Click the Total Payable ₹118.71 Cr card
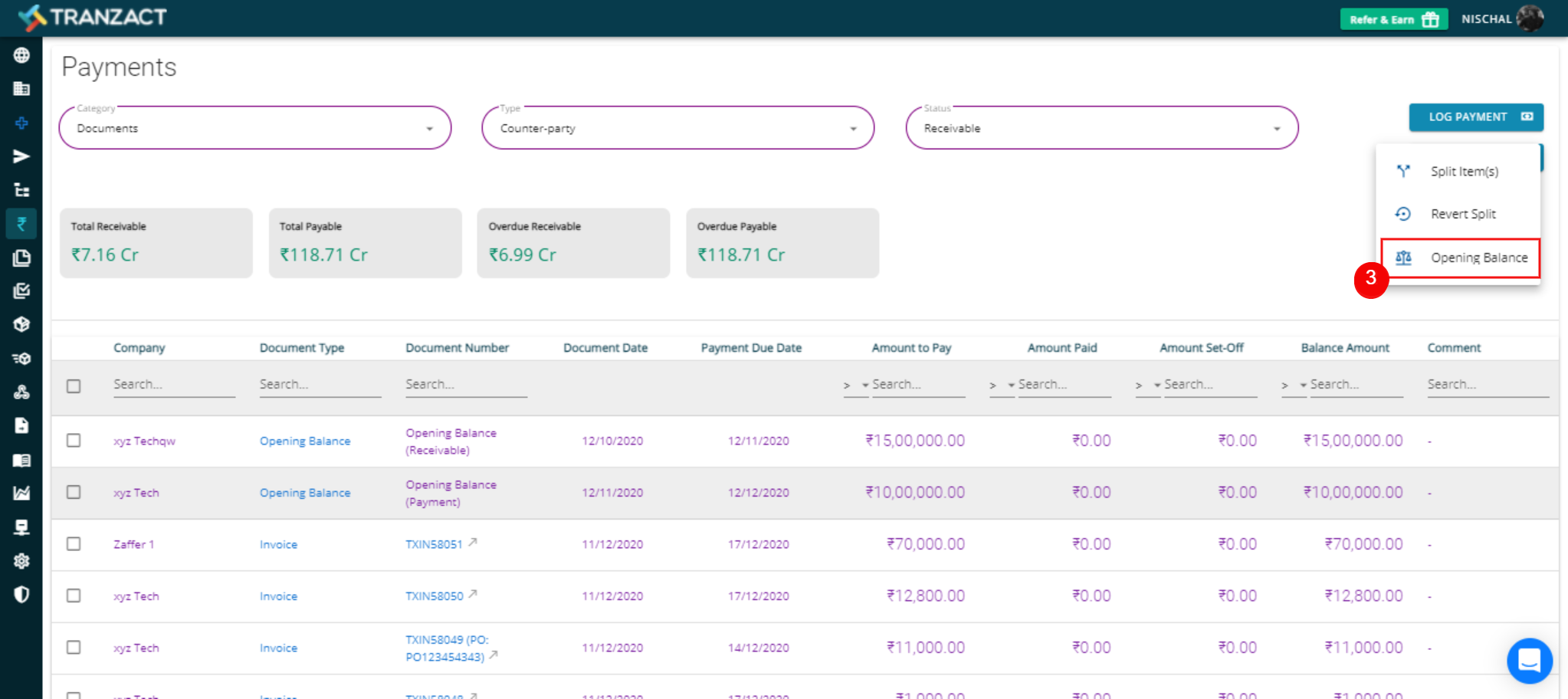The image size is (1568, 699). point(365,243)
